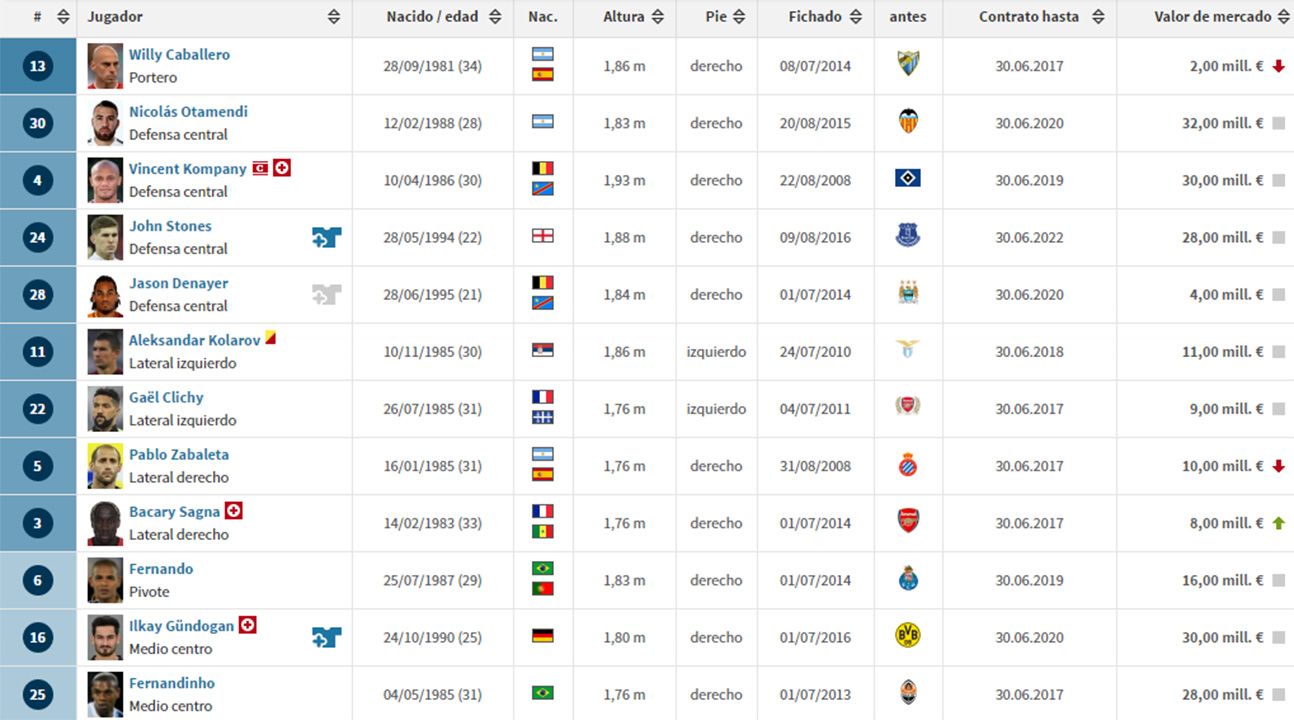Open Nicolás Otamendi's player profile link
The image size is (1294, 720).
(188, 111)
